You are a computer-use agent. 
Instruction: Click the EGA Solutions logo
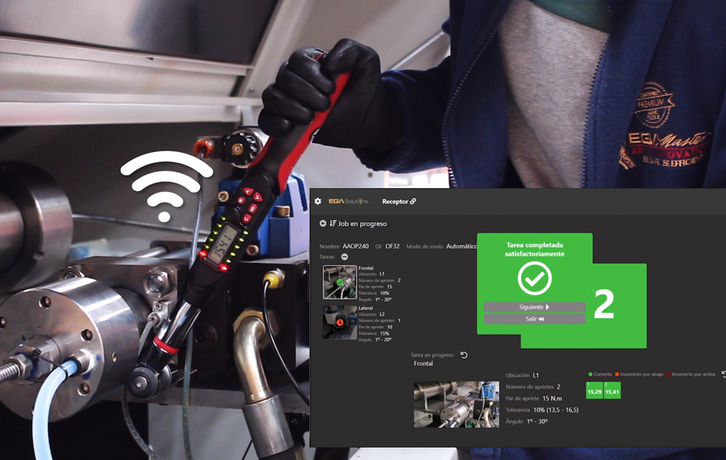click(x=349, y=201)
